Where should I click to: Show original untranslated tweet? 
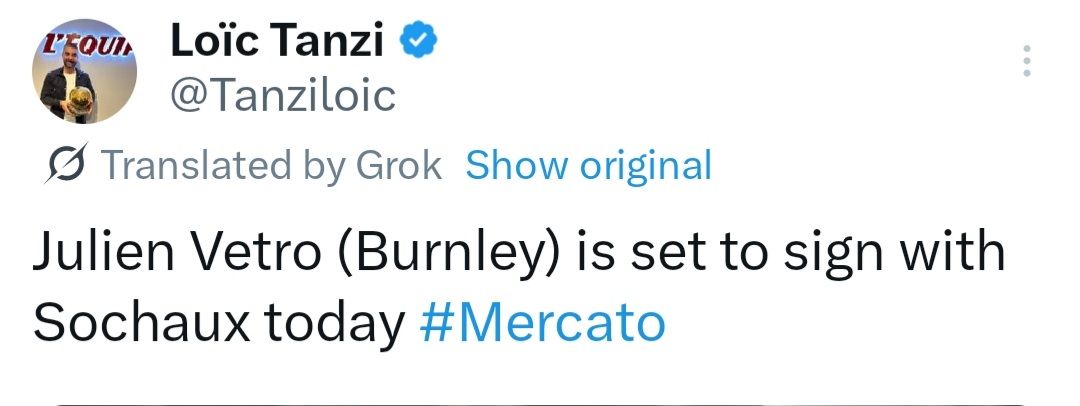(588, 165)
